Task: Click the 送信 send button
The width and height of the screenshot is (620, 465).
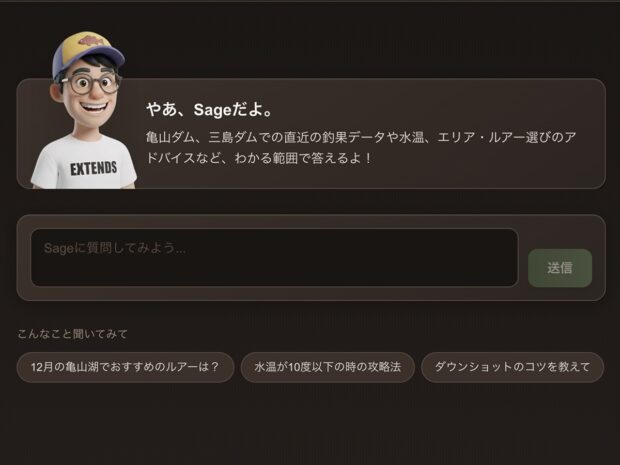Action: point(560,268)
